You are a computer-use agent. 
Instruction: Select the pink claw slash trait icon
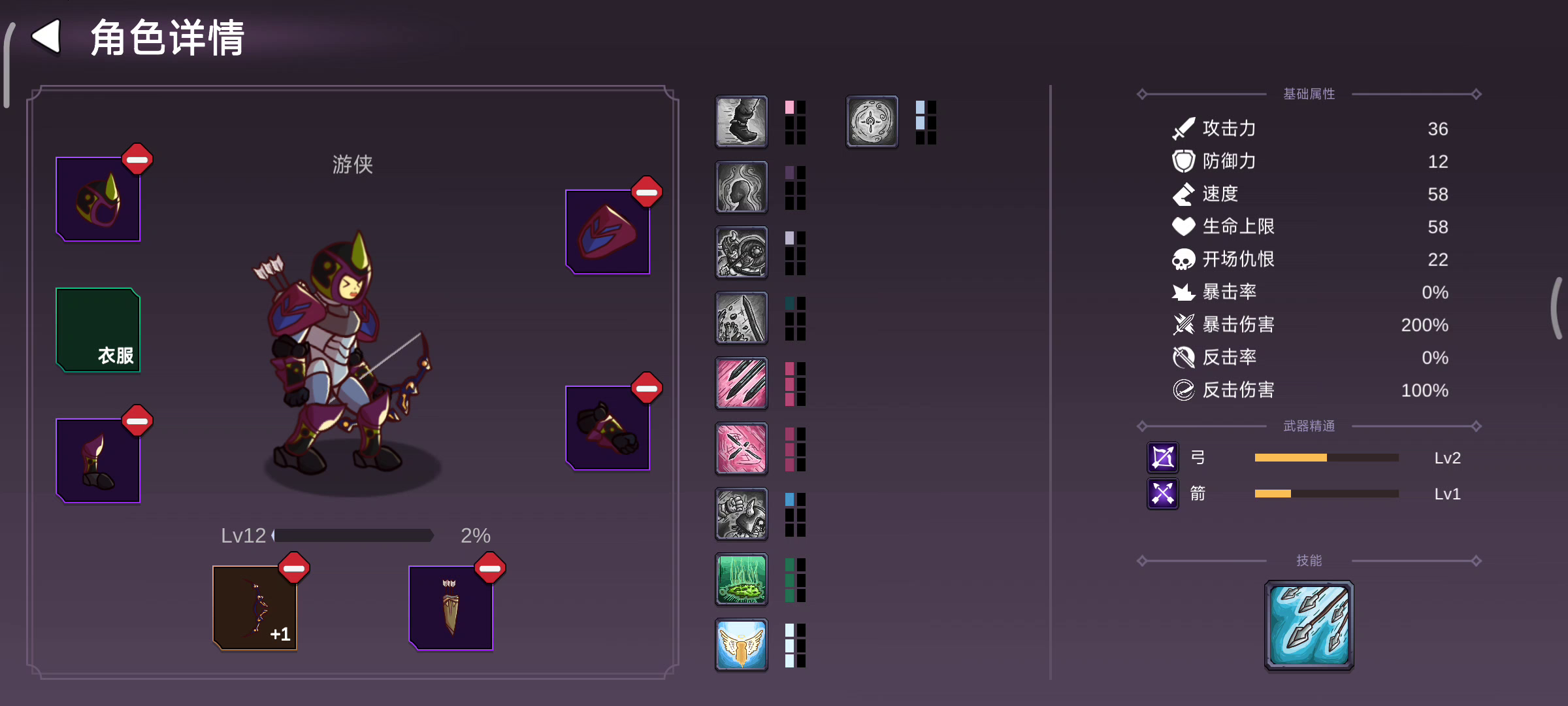click(x=742, y=383)
